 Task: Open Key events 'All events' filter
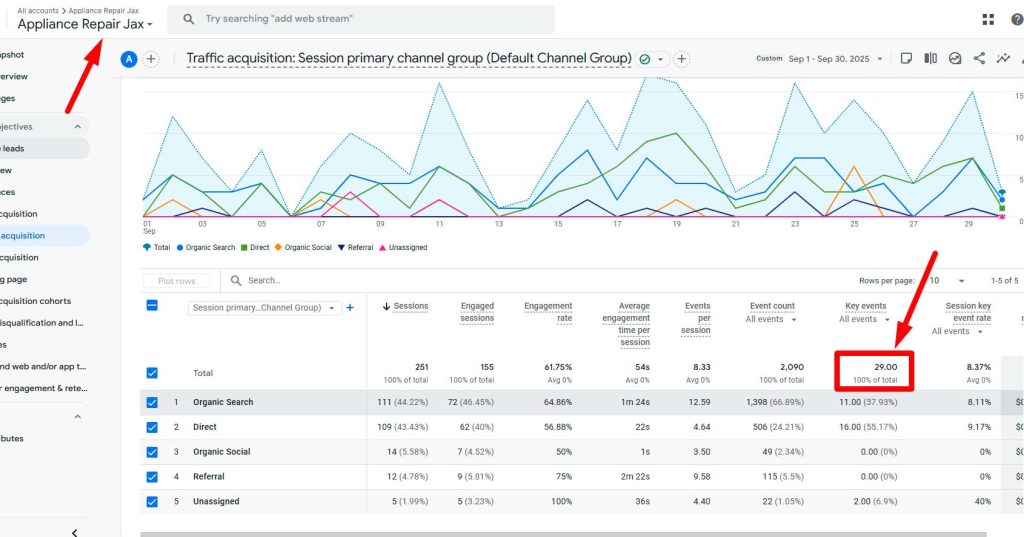864,320
